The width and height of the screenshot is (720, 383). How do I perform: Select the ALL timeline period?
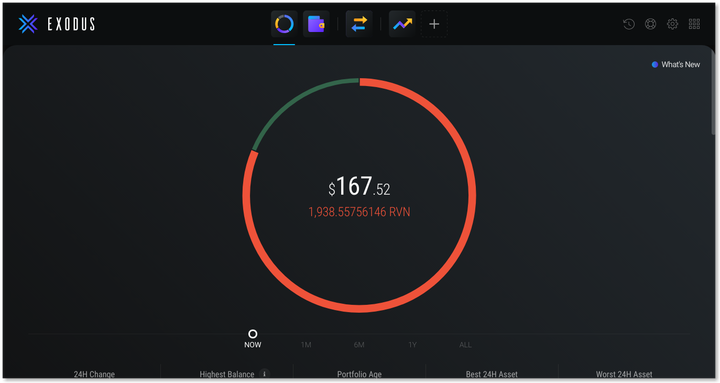(465, 345)
